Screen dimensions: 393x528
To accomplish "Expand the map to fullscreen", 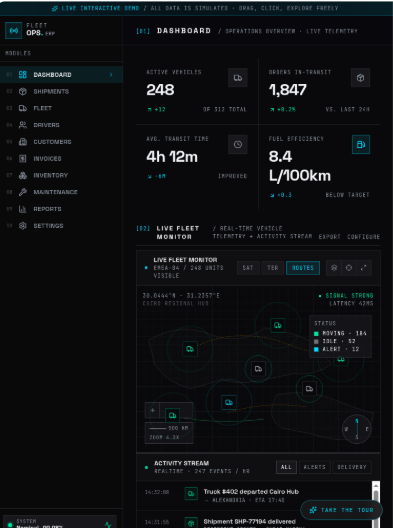I will (364, 268).
